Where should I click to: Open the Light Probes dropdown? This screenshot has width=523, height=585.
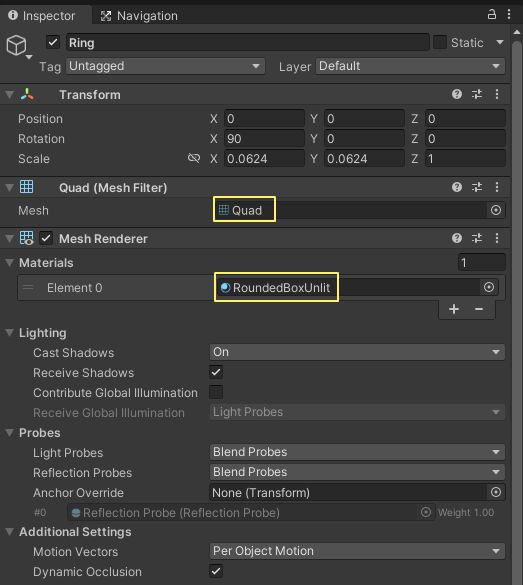pyautogui.click(x=357, y=452)
